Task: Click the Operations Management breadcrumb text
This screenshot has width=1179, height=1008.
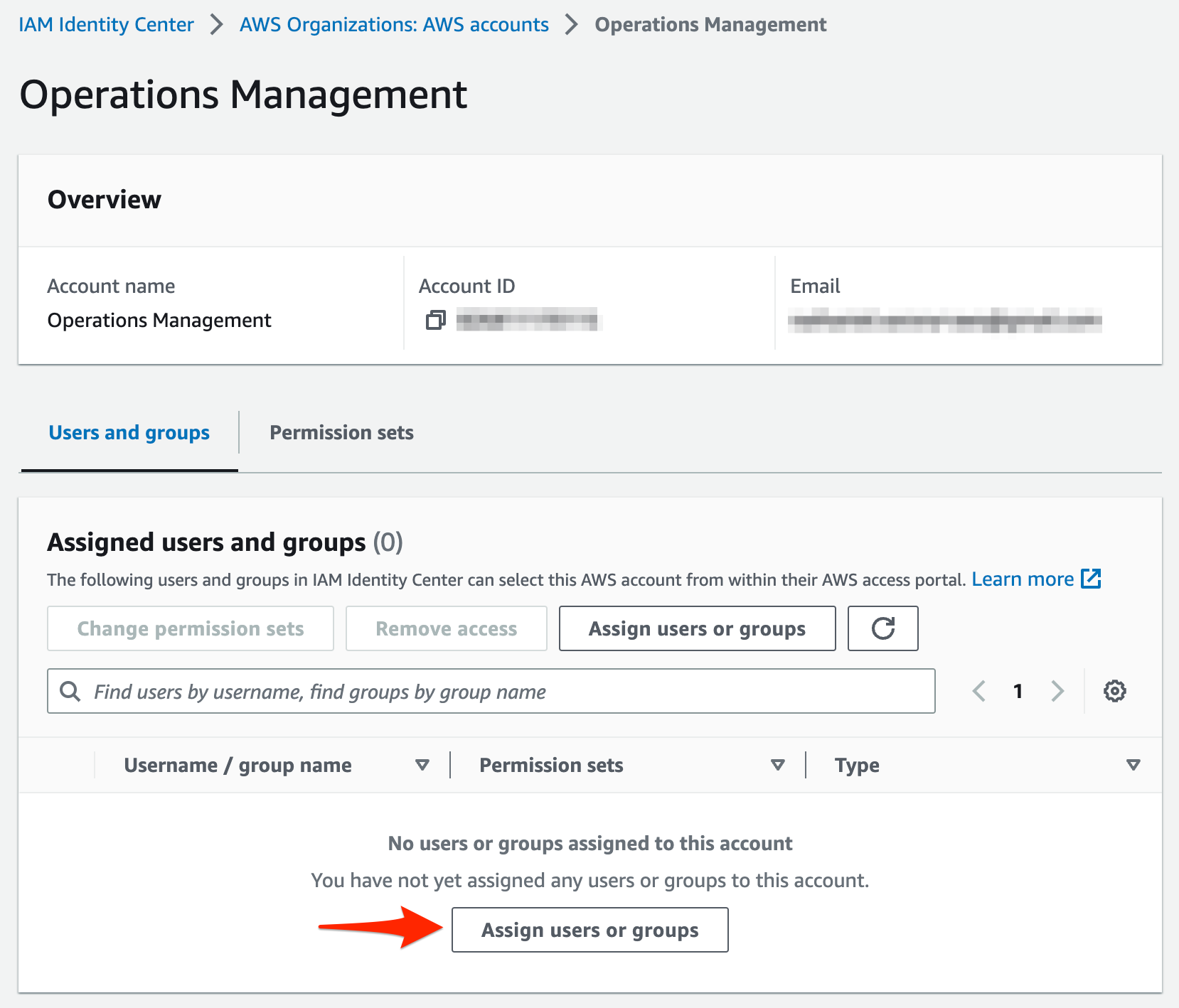Action: pos(710,24)
